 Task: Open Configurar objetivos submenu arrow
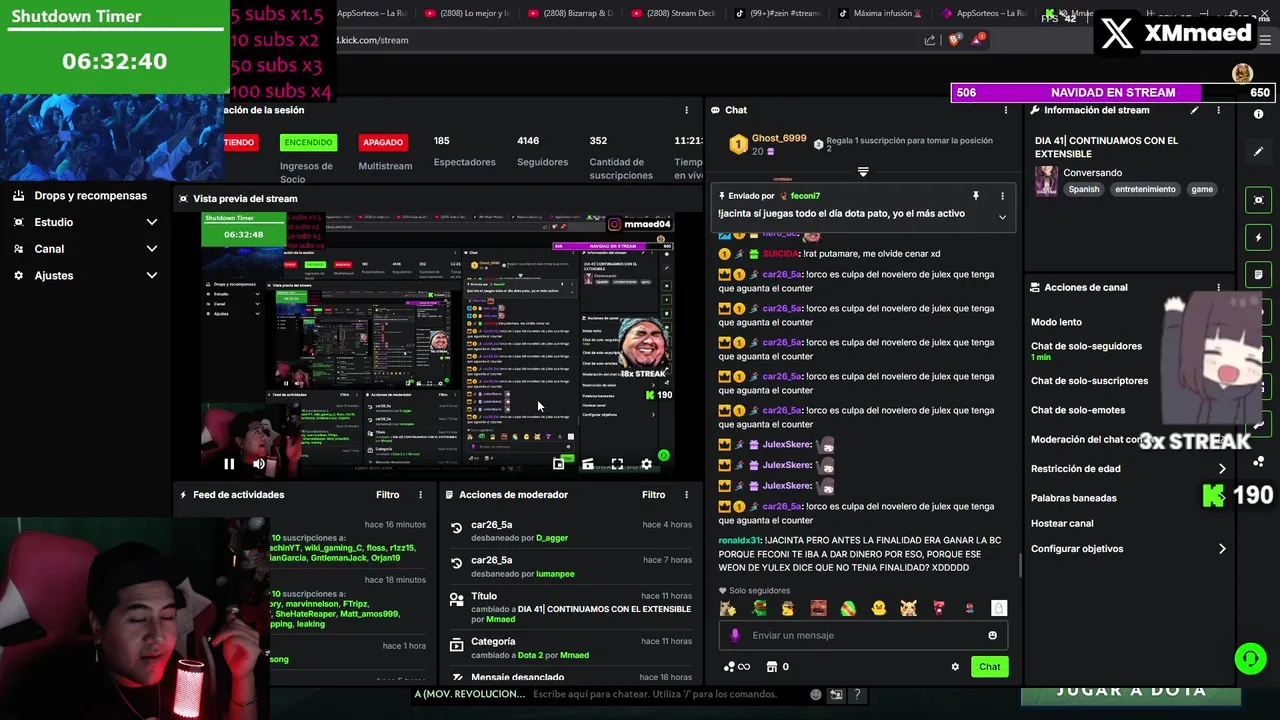(1222, 549)
